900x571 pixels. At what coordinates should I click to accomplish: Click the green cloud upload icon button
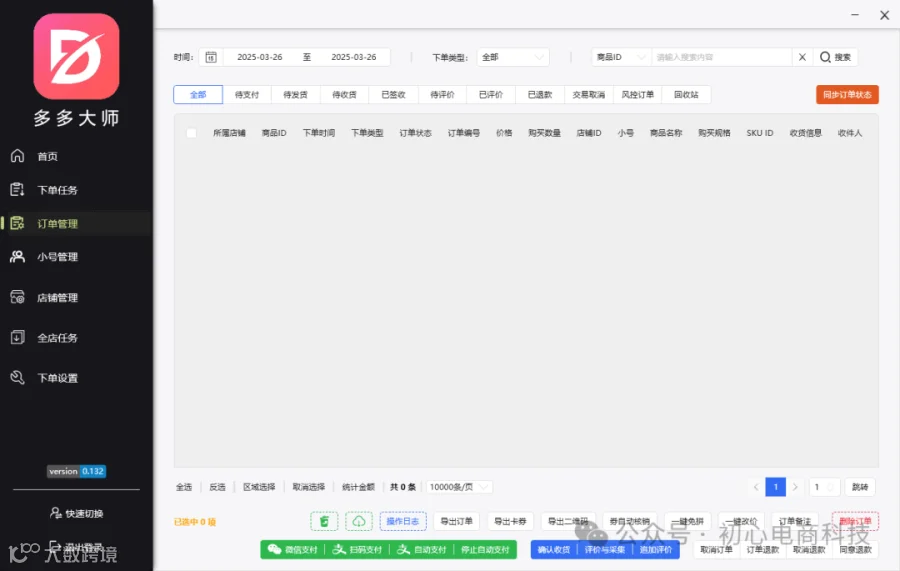(x=359, y=521)
